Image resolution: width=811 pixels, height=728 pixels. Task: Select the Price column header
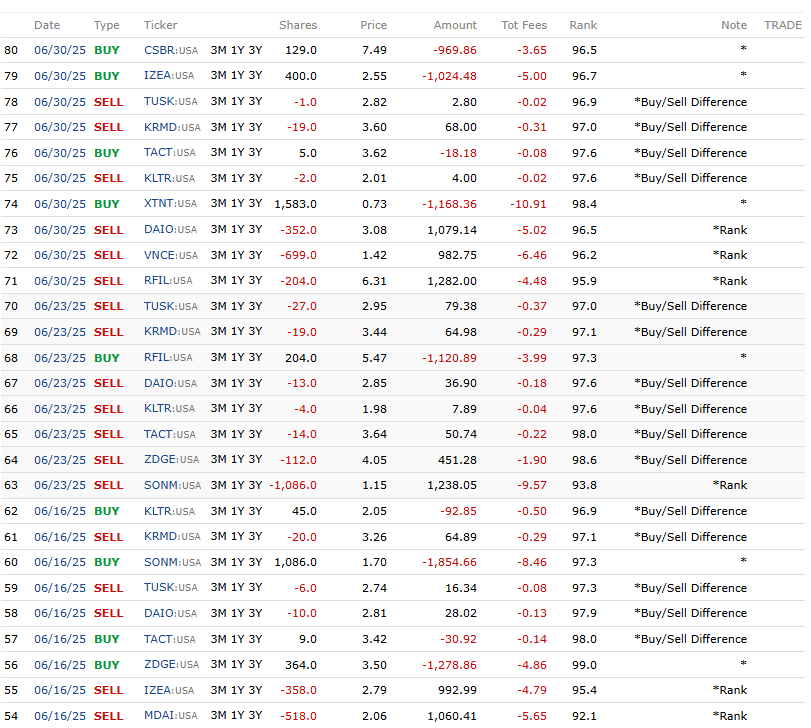pyautogui.click(x=373, y=25)
